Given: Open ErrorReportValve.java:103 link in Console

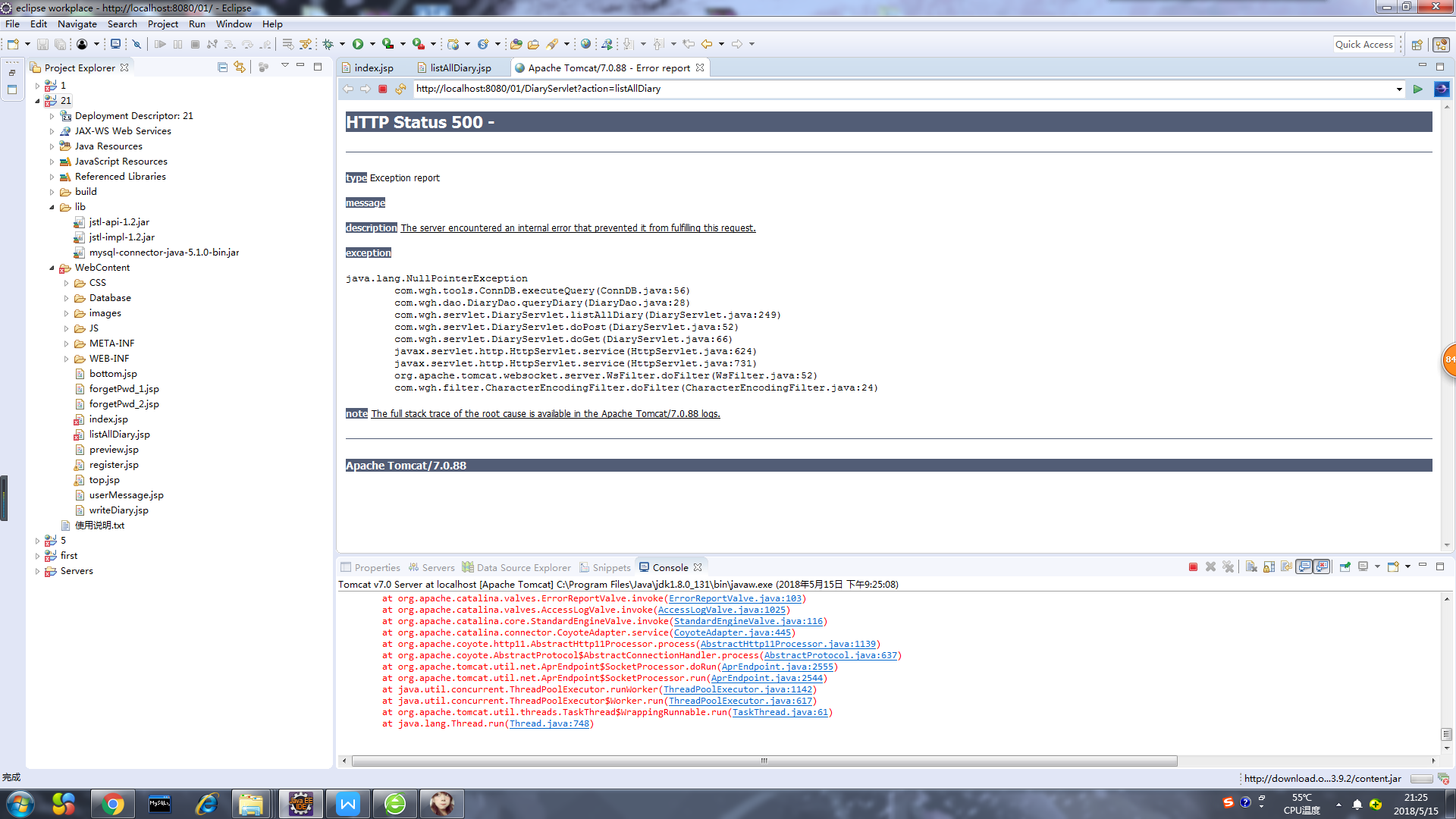Looking at the screenshot, I should 735,598.
